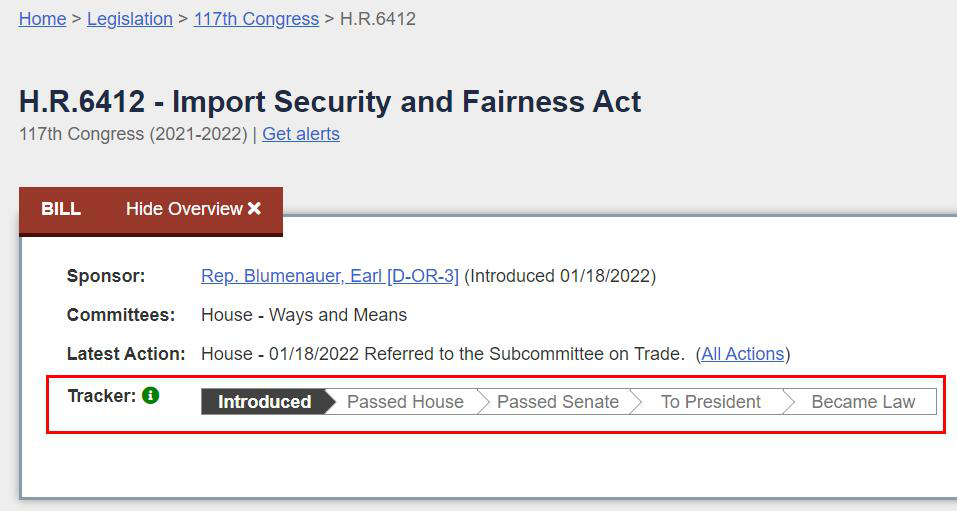Select the BILL tab

(x=61, y=209)
